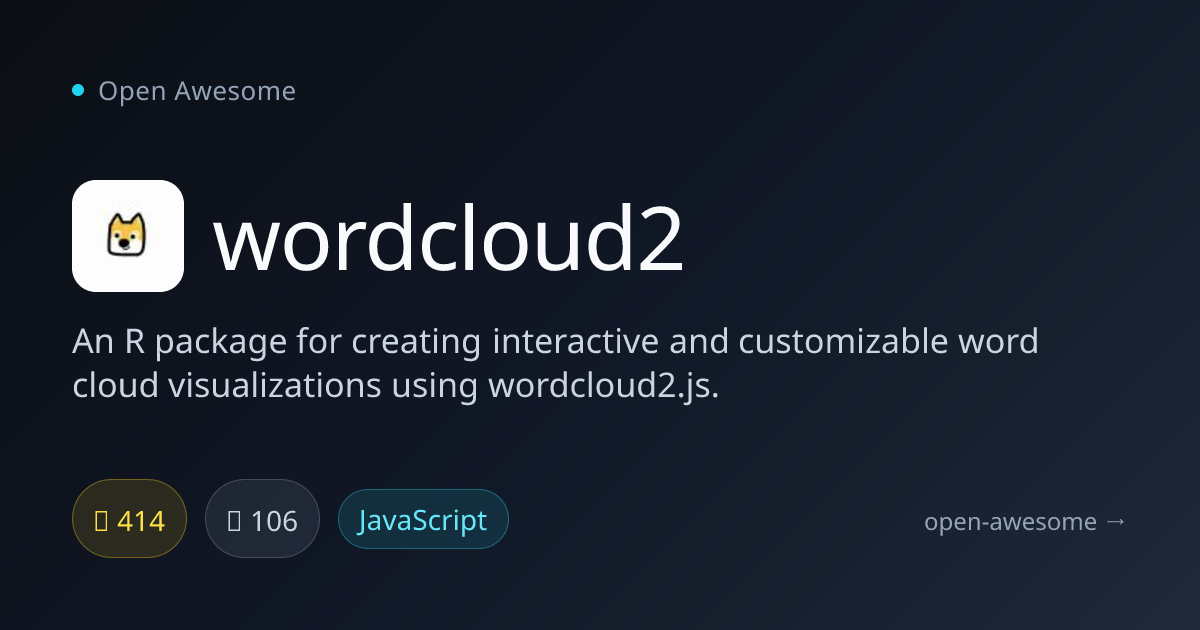The width and height of the screenshot is (1200, 630).
Task: Select the JavaScript language tag
Action: [423, 519]
